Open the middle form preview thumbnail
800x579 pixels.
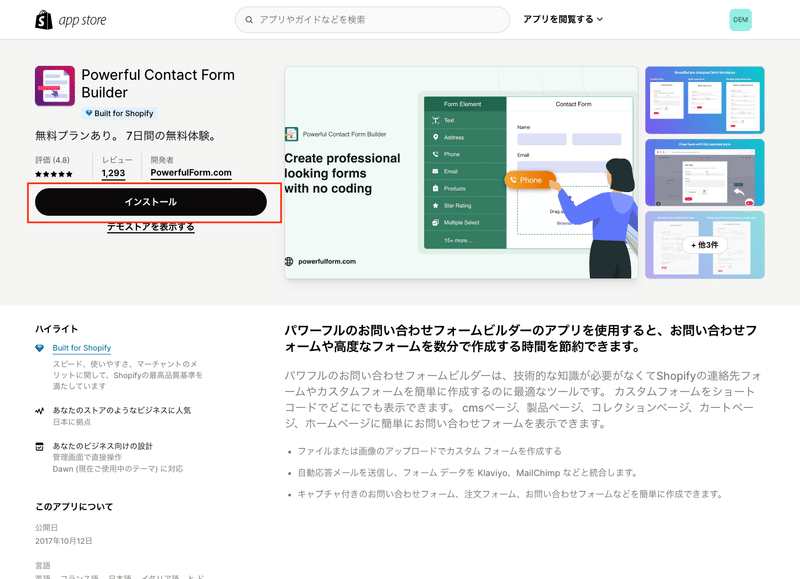[x=705, y=172]
